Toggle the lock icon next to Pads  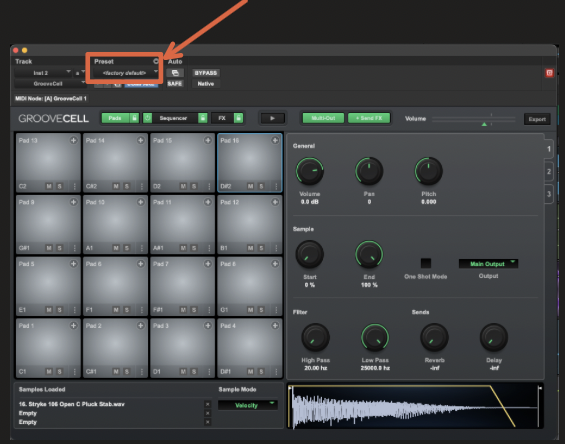(134, 118)
